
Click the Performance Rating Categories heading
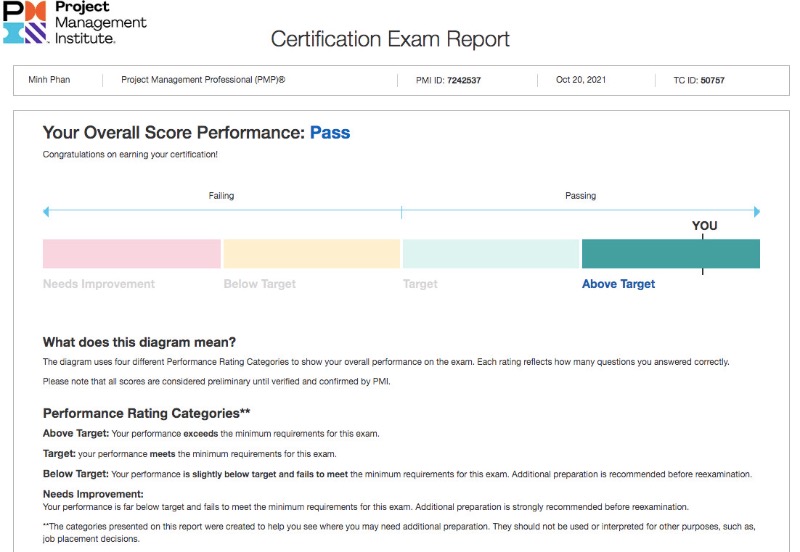click(146, 413)
